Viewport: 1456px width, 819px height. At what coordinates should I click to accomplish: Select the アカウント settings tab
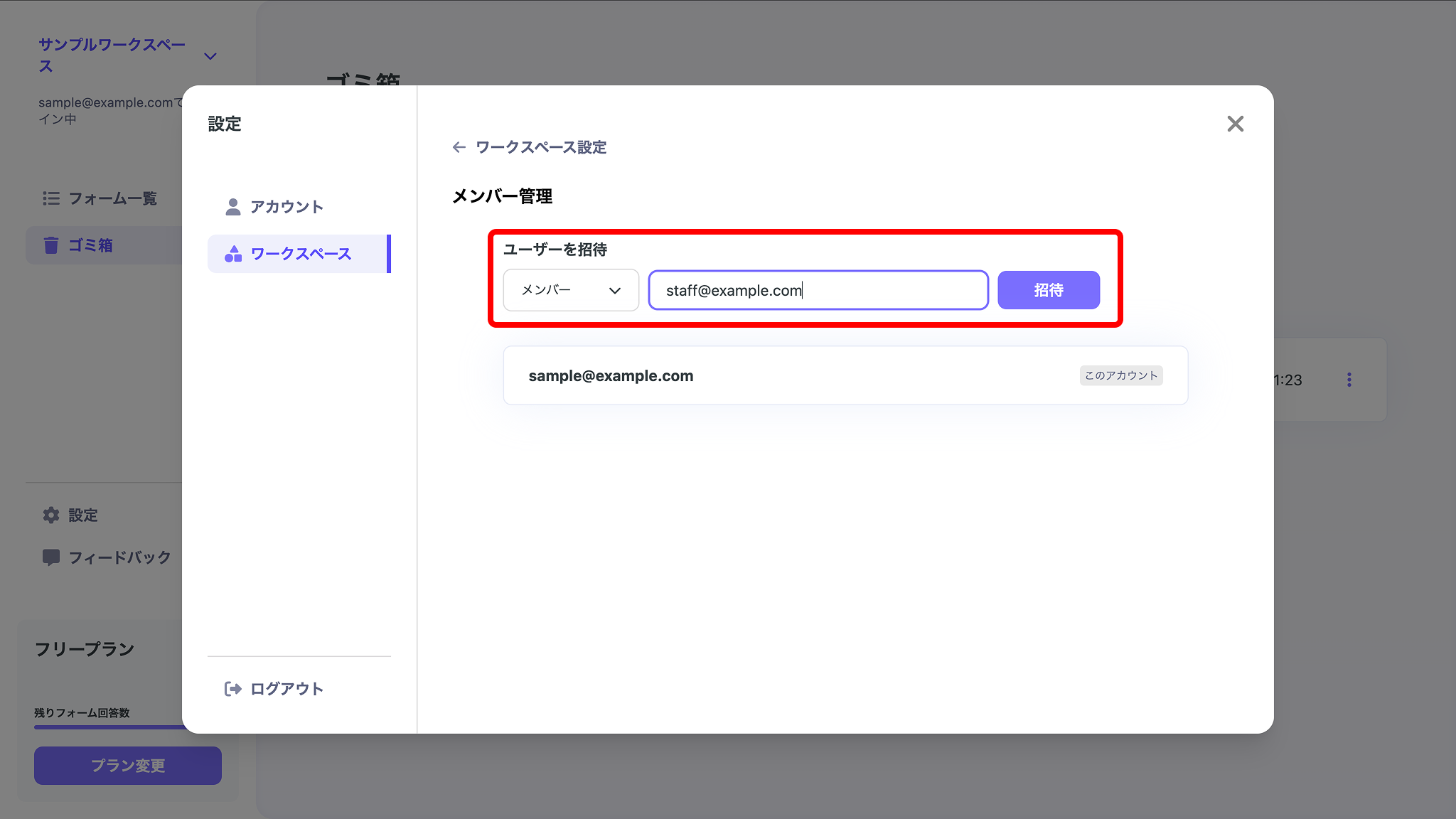(287, 207)
